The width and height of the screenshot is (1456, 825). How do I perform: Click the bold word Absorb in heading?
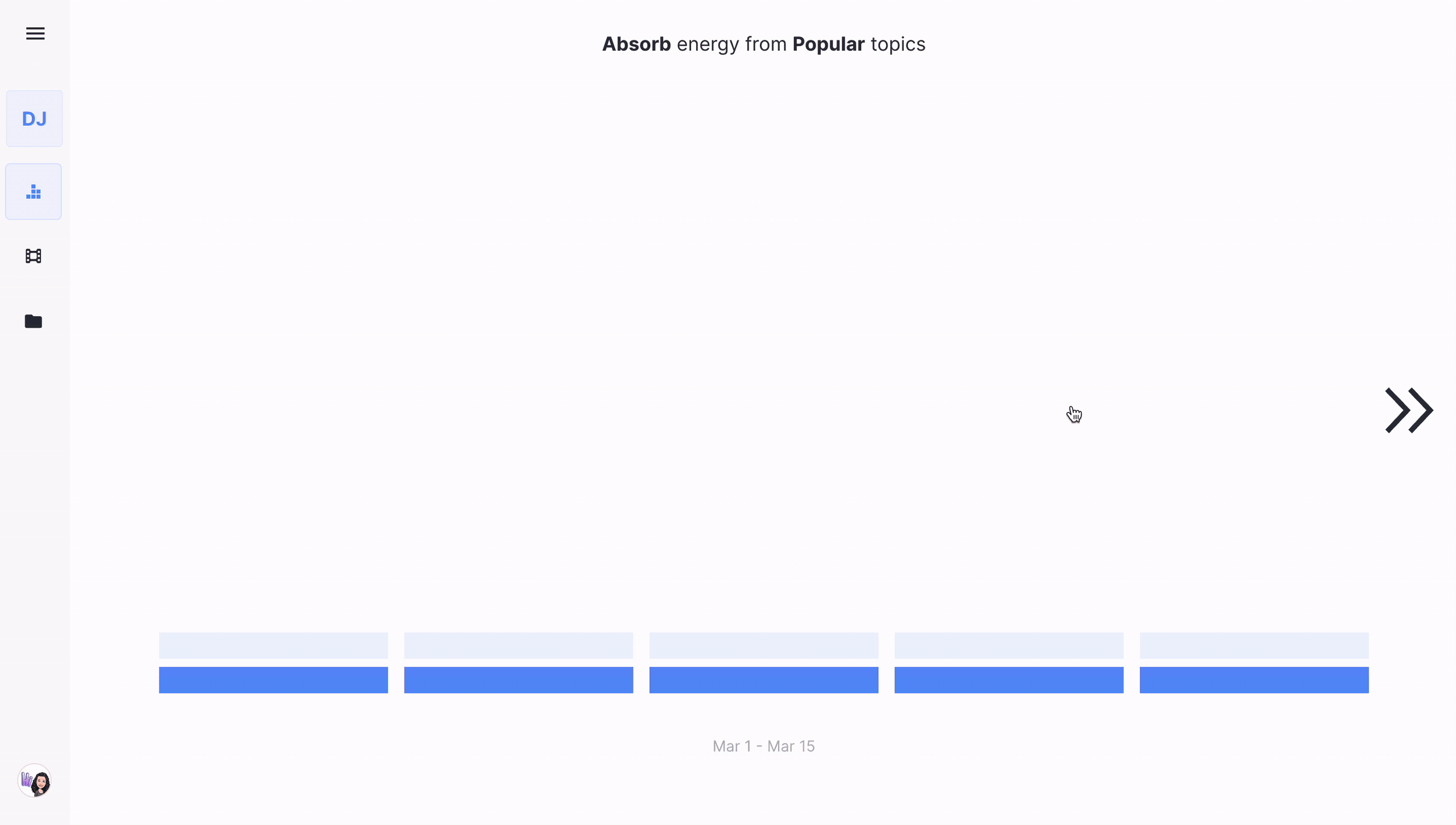pyautogui.click(x=636, y=44)
